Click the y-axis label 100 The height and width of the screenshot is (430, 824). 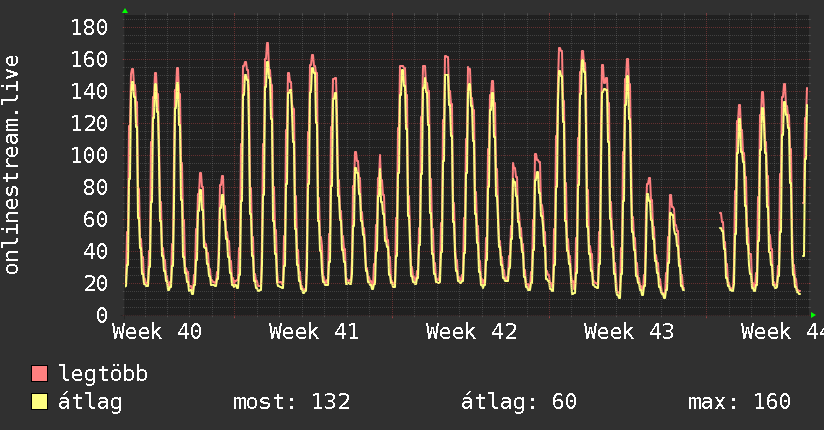(89, 155)
